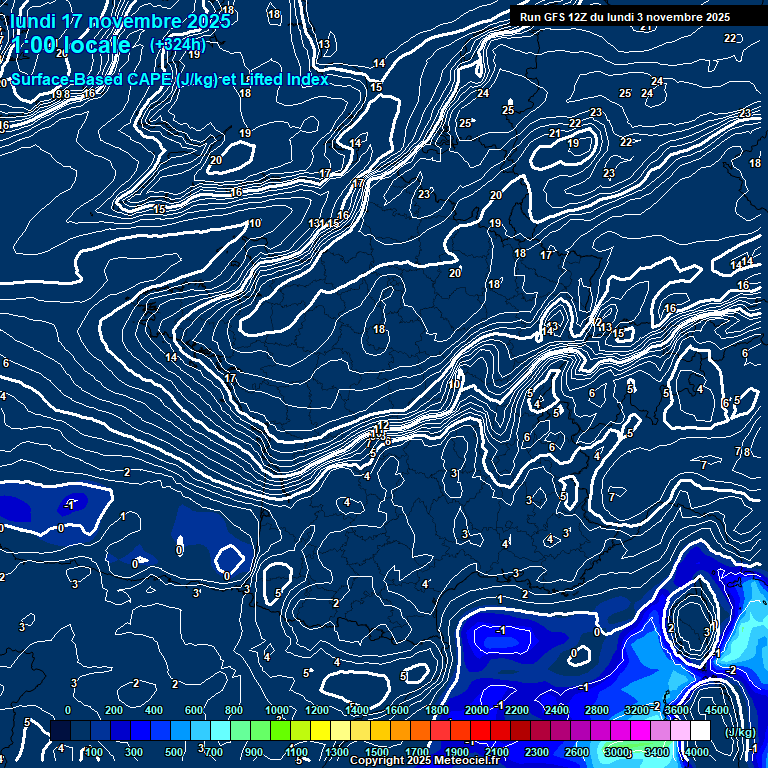
Task: Click the '2400' legend scale label
Action: 557,710
